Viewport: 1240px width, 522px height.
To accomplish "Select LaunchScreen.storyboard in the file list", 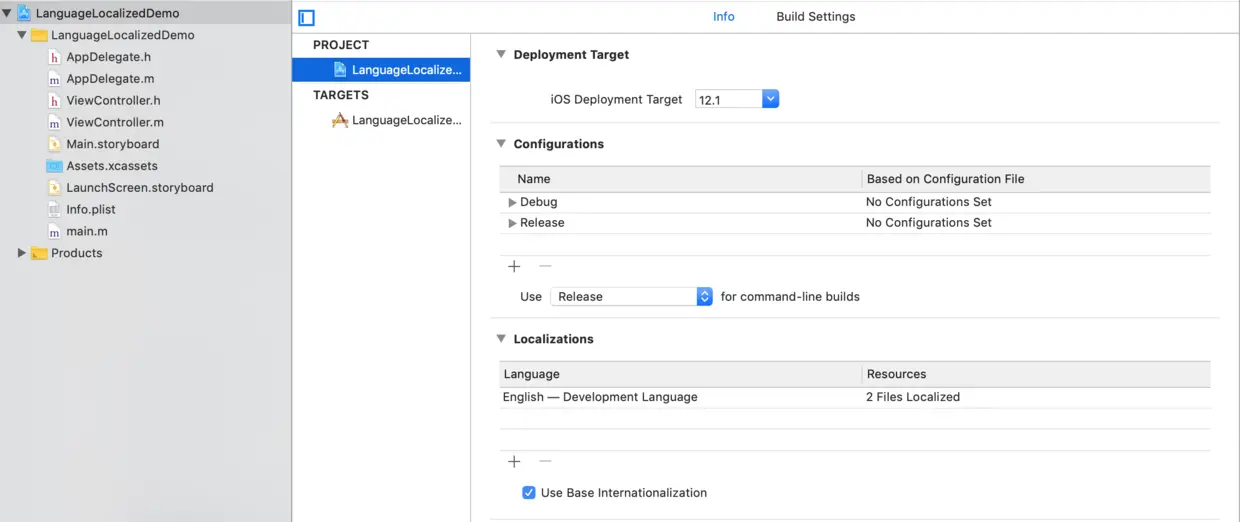I will pos(139,188).
